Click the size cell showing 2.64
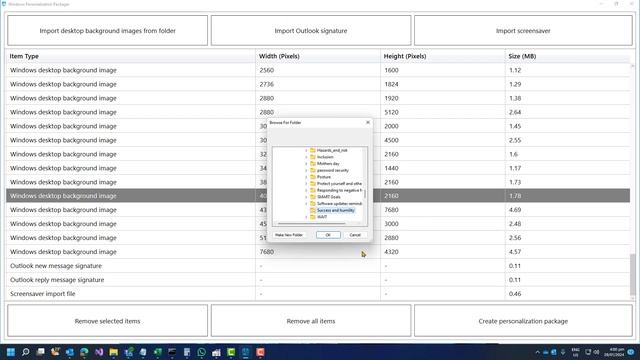The width and height of the screenshot is (640, 360). click(x=567, y=112)
